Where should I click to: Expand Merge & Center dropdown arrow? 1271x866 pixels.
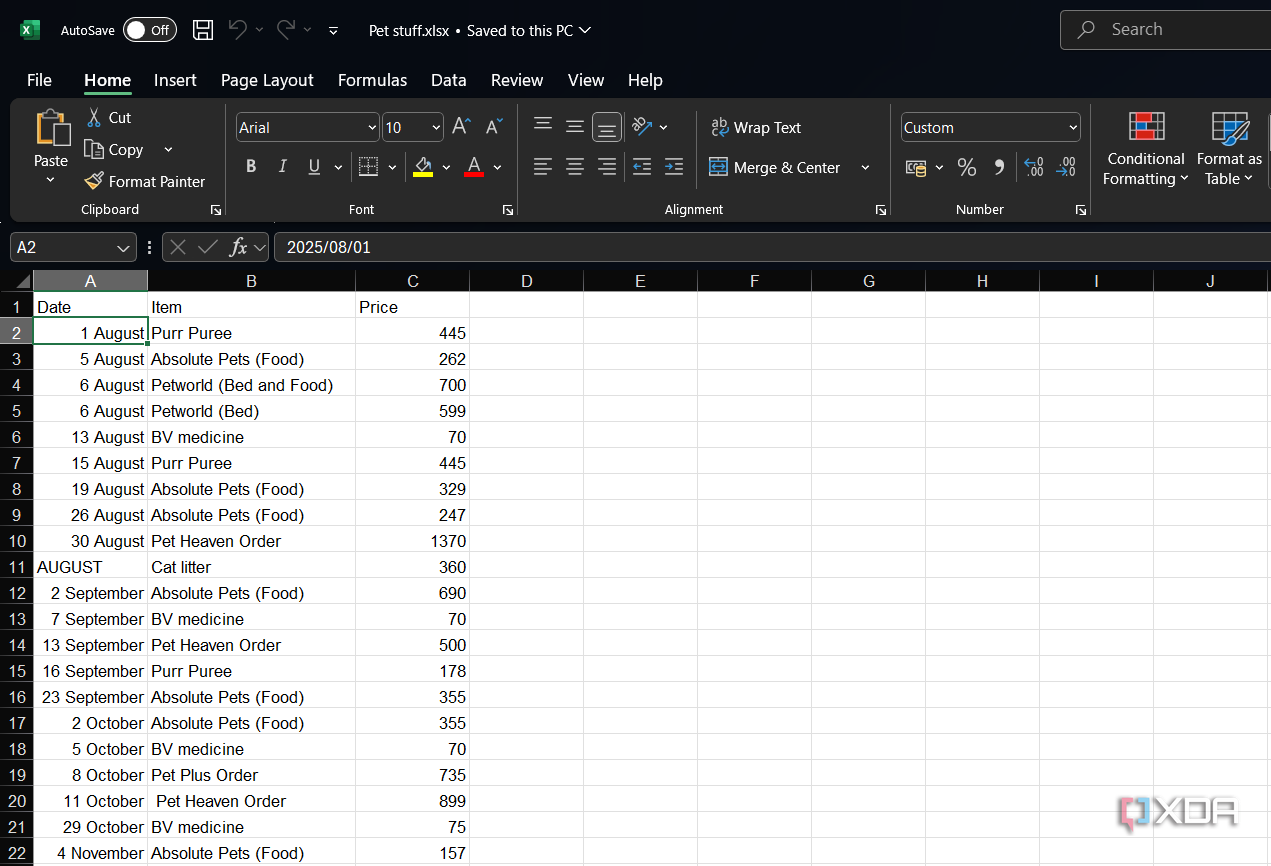(x=865, y=167)
